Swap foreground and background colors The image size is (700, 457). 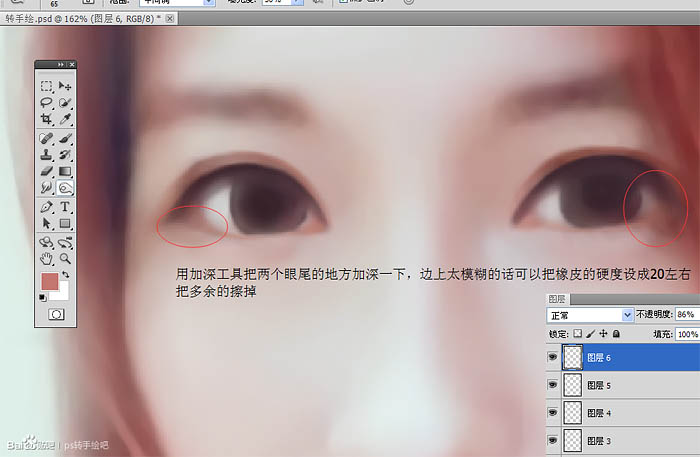[x=66, y=274]
